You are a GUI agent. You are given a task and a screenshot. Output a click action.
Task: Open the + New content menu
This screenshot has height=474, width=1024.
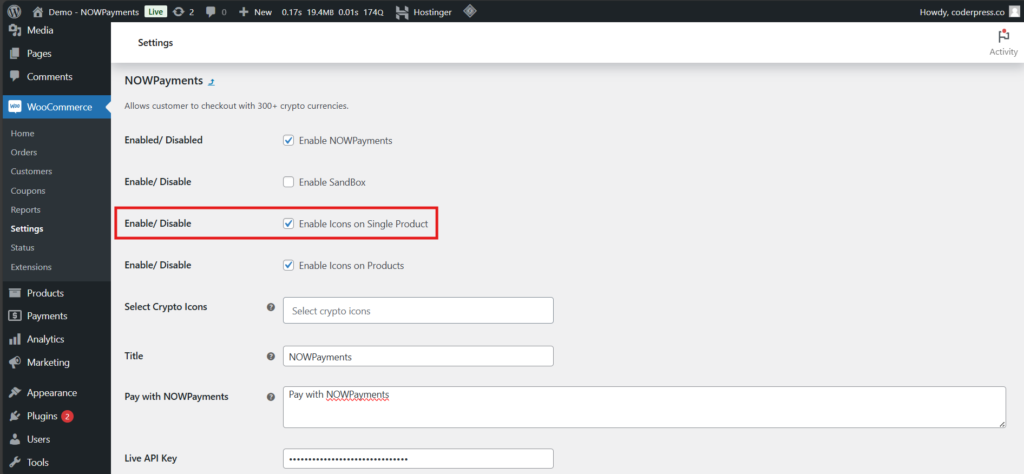coord(256,12)
